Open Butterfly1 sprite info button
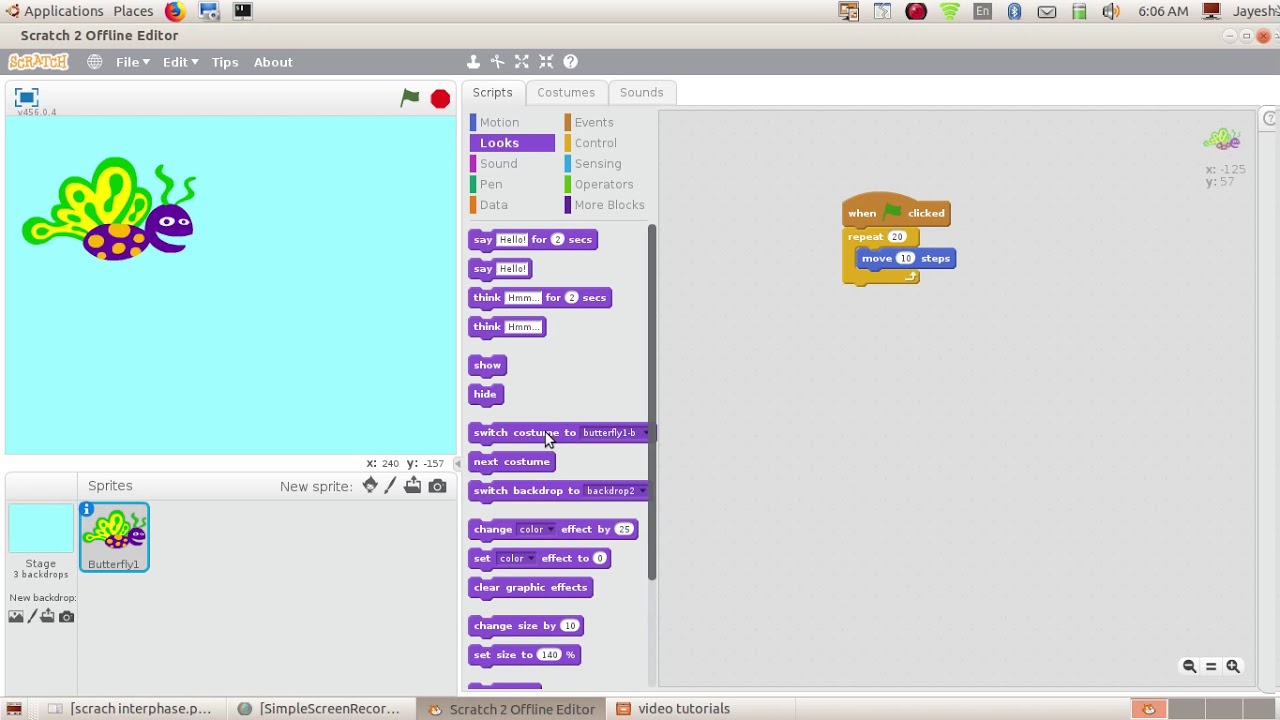 [x=87, y=510]
